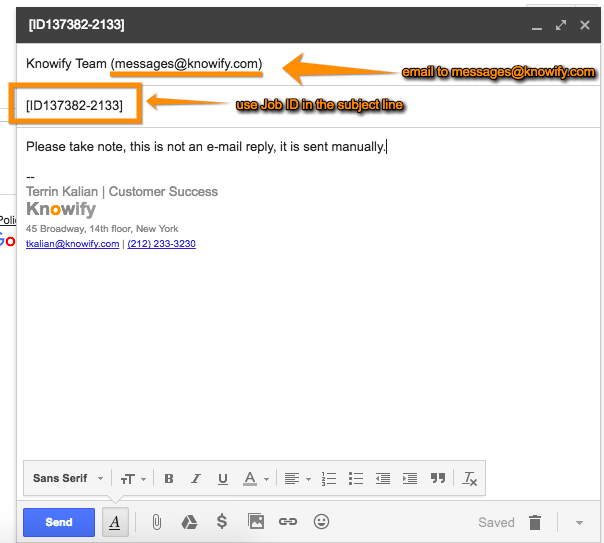This screenshot has height=543, width=604.
Task: Send the email with the Send button
Action: [x=59, y=522]
